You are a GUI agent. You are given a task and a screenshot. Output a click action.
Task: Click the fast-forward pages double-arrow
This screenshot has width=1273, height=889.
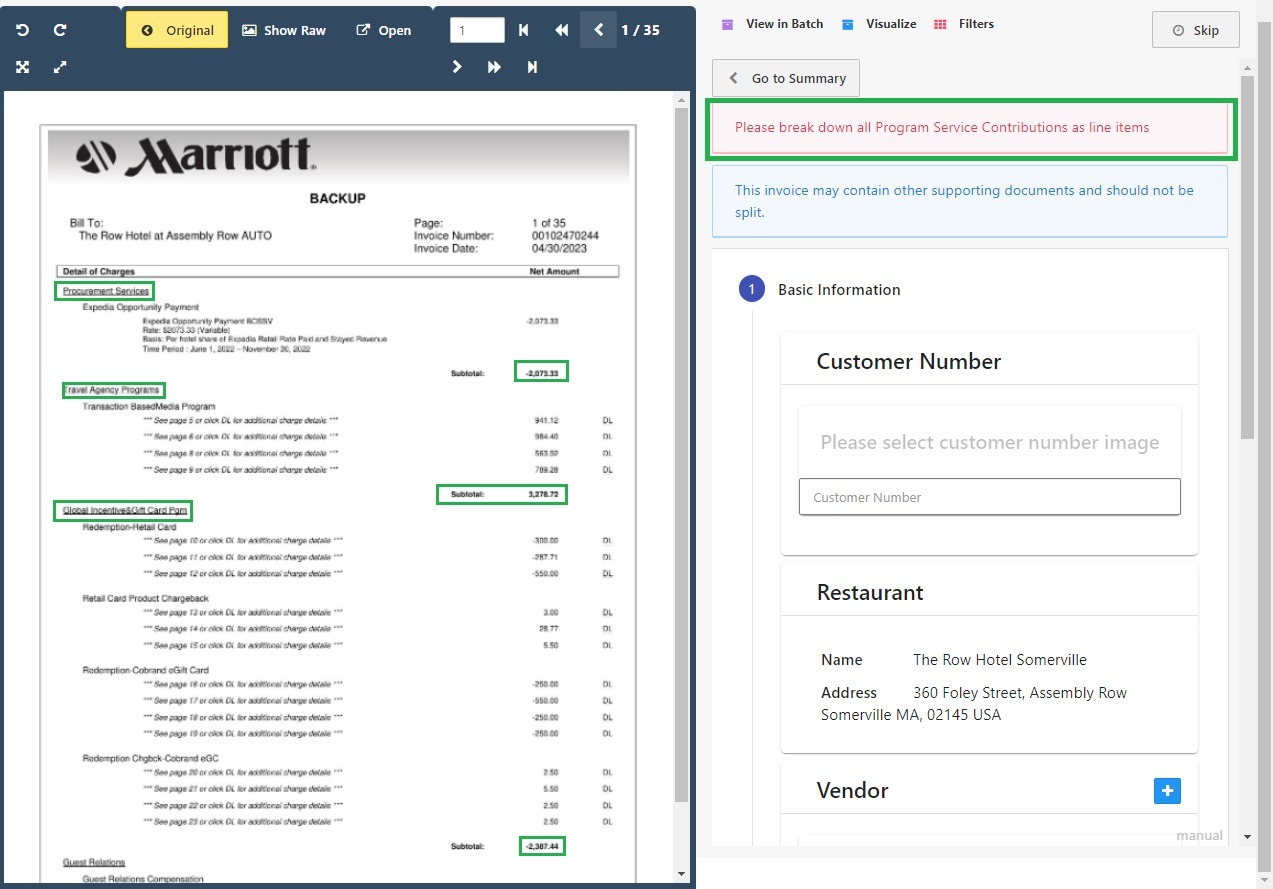(494, 67)
